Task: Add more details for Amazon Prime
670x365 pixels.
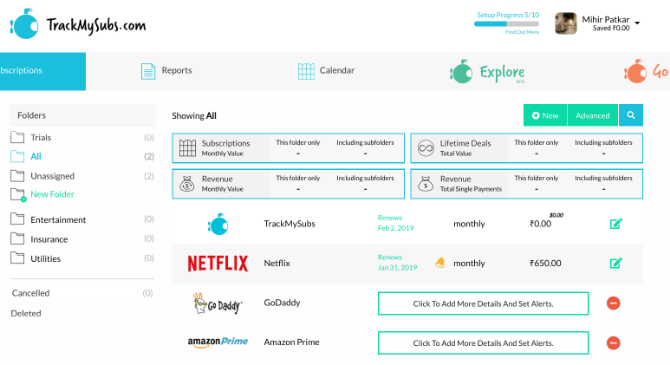Action: [483, 343]
